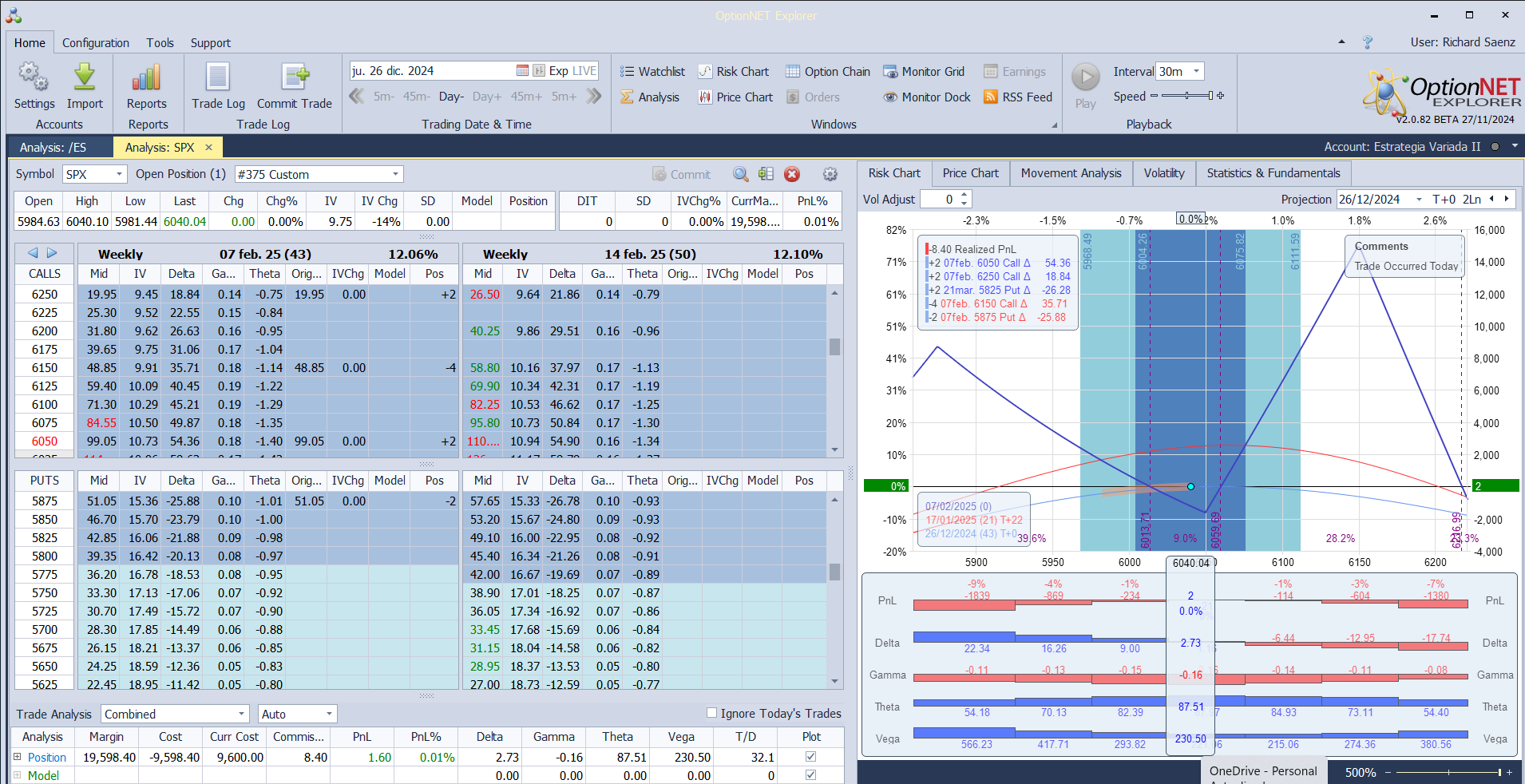This screenshot has width=1525, height=784.
Task: Adjust the playback Speed slider
Action: click(x=1187, y=96)
